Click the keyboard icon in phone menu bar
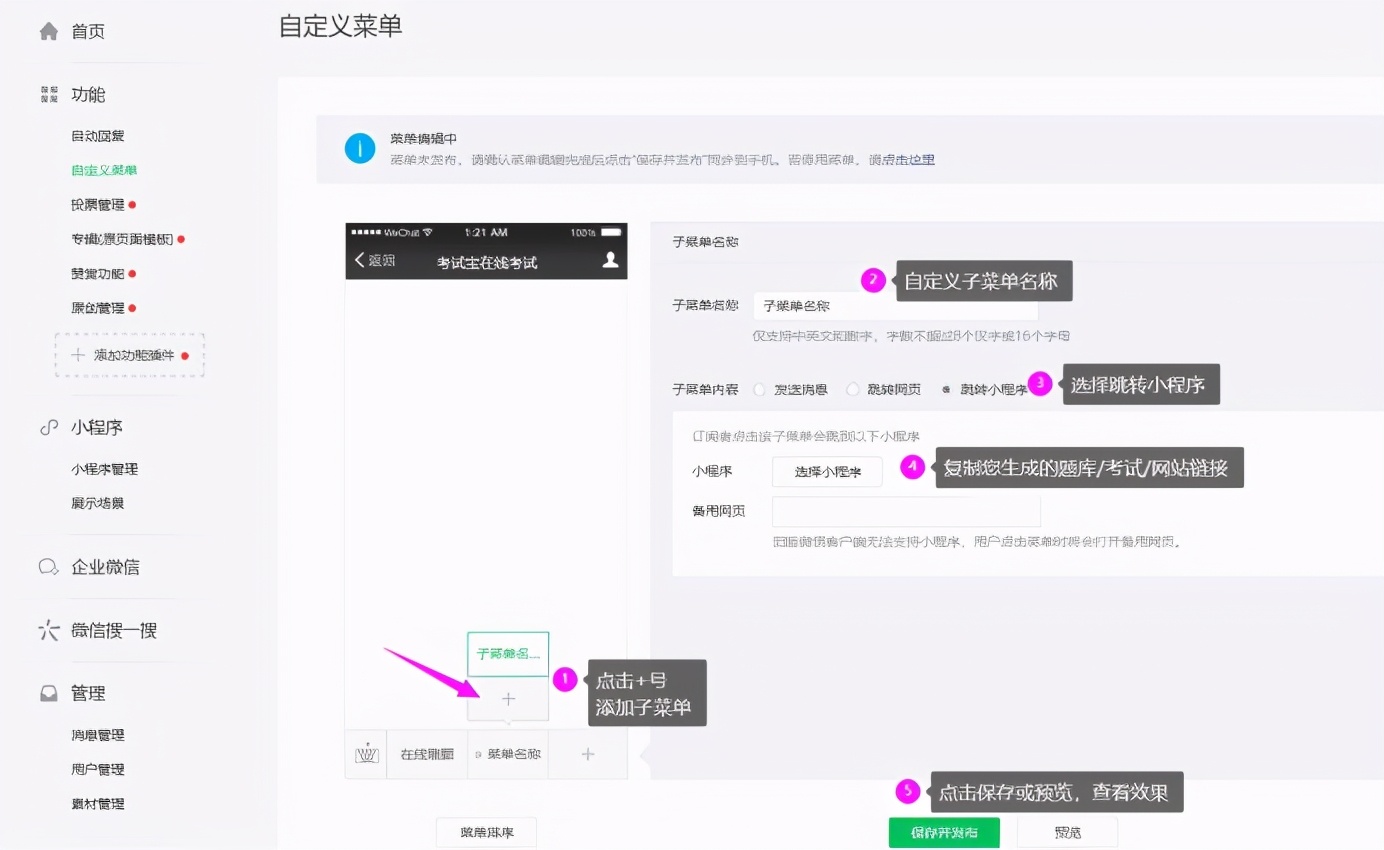Viewport: 1384px width, 850px height. pos(366,754)
